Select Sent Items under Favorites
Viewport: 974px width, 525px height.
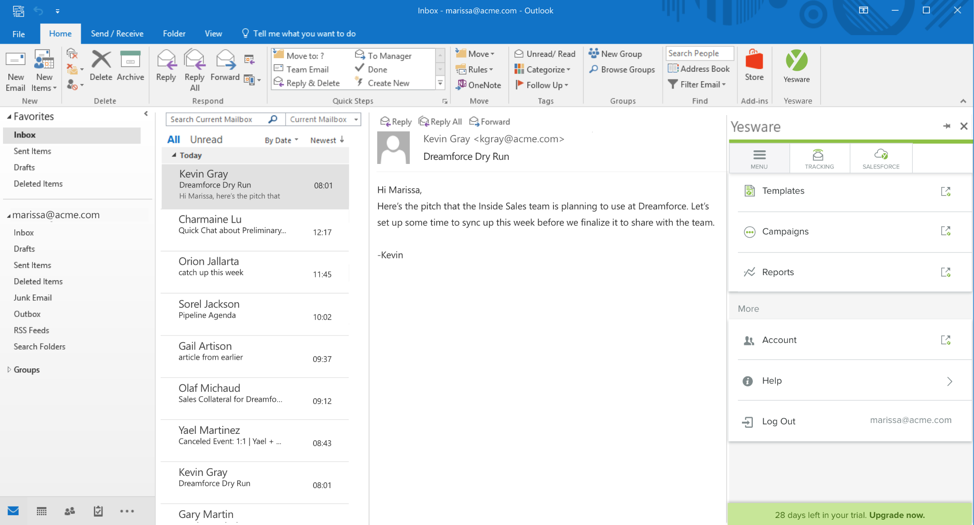pos(32,151)
